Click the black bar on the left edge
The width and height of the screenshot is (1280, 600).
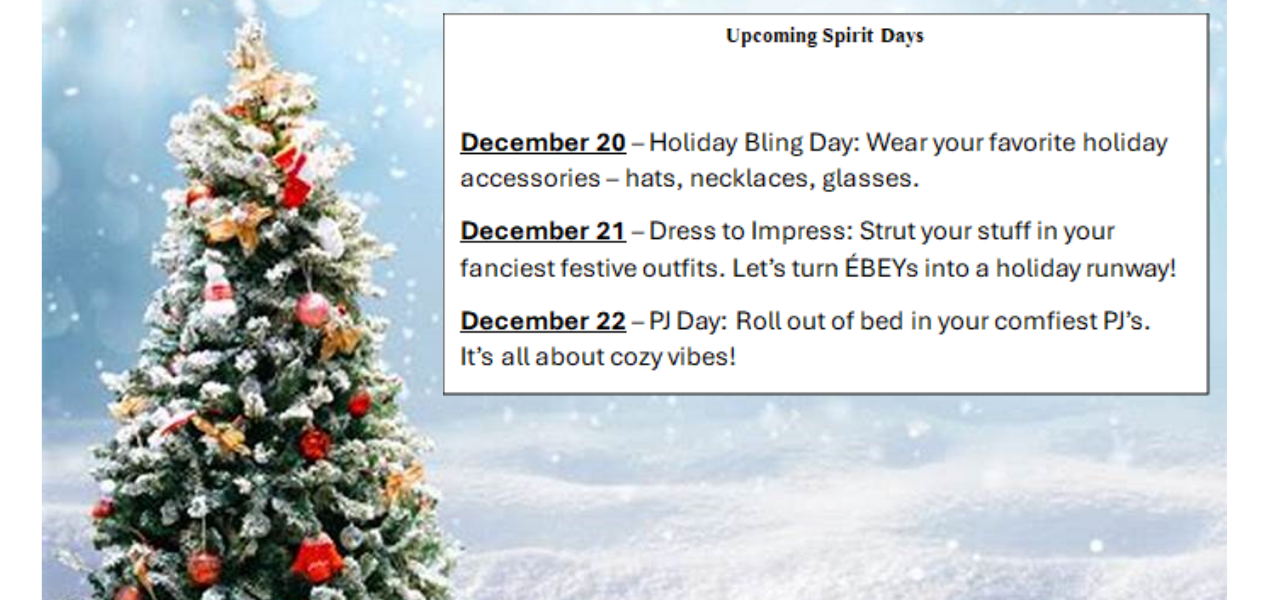point(20,300)
